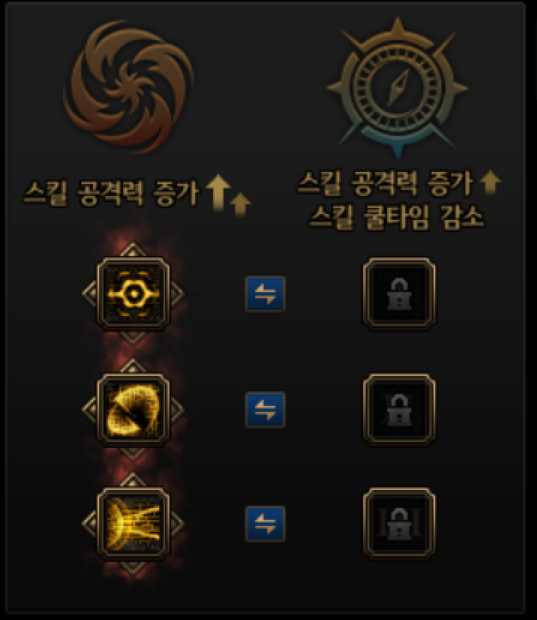Click the double up-arrow after left 스킬 공격력 증가
537x620 pixels.
point(229,195)
